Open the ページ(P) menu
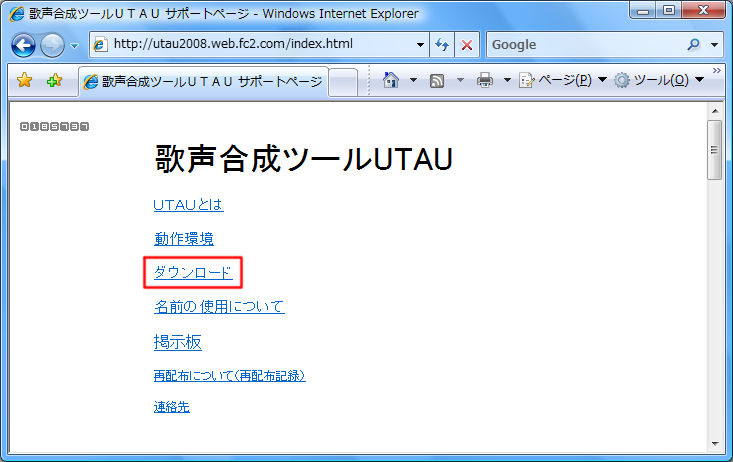The width and height of the screenshot is (733, 462). point(555,81)
